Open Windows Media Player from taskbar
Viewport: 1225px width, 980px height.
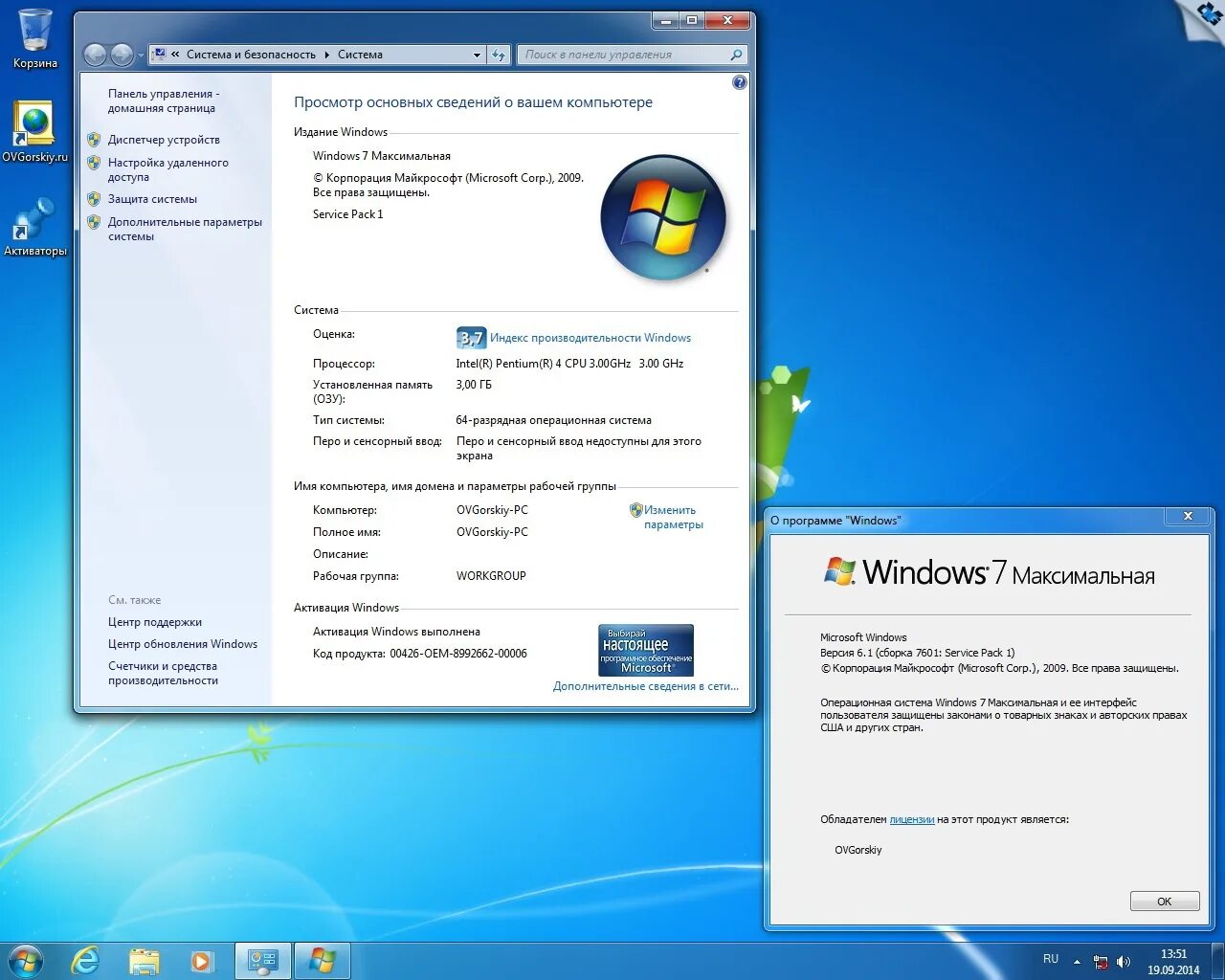click(202, 961)
